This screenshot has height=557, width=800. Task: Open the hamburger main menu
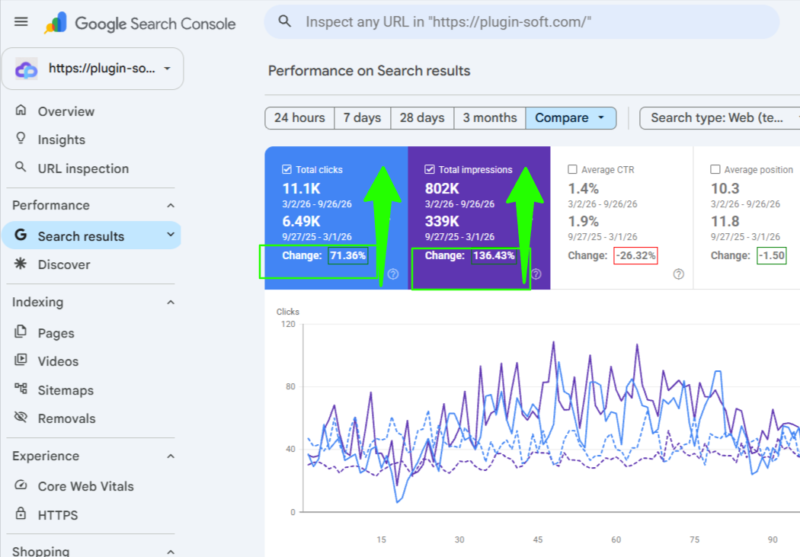[21, 21]
